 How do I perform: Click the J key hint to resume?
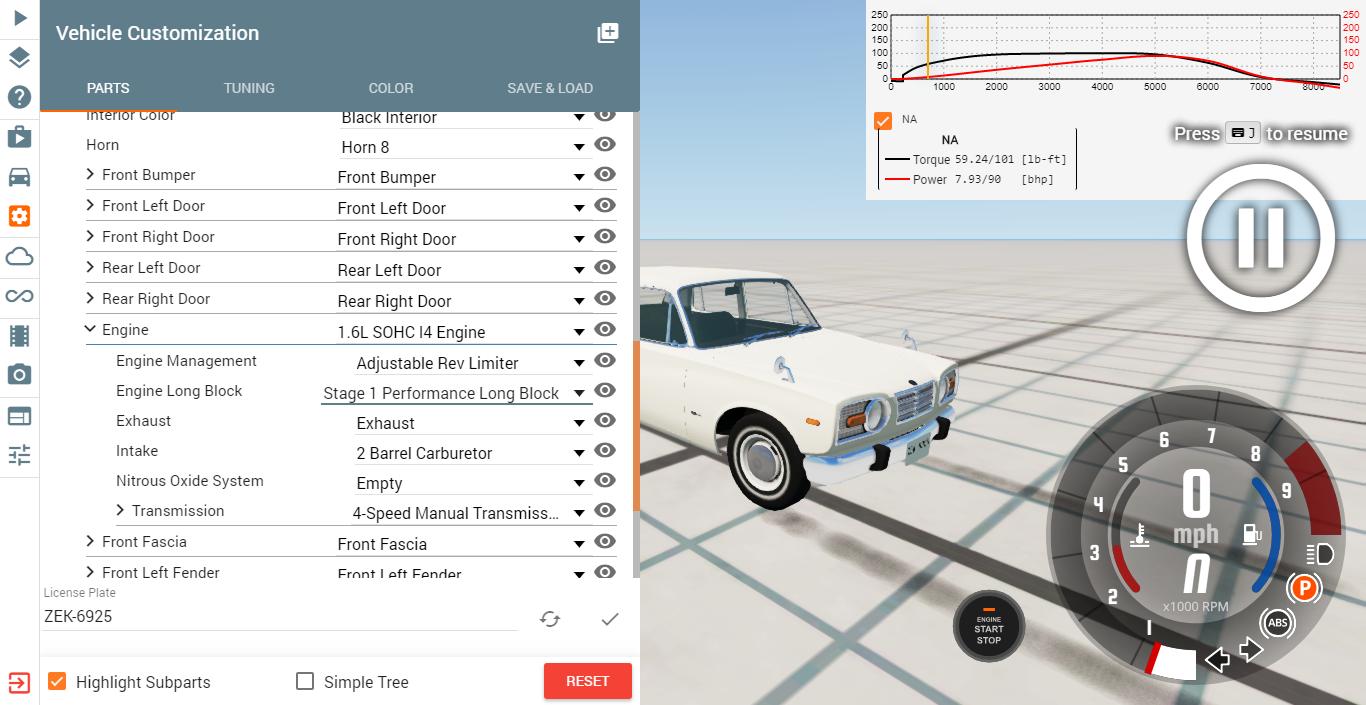(x=1243, y=133)
